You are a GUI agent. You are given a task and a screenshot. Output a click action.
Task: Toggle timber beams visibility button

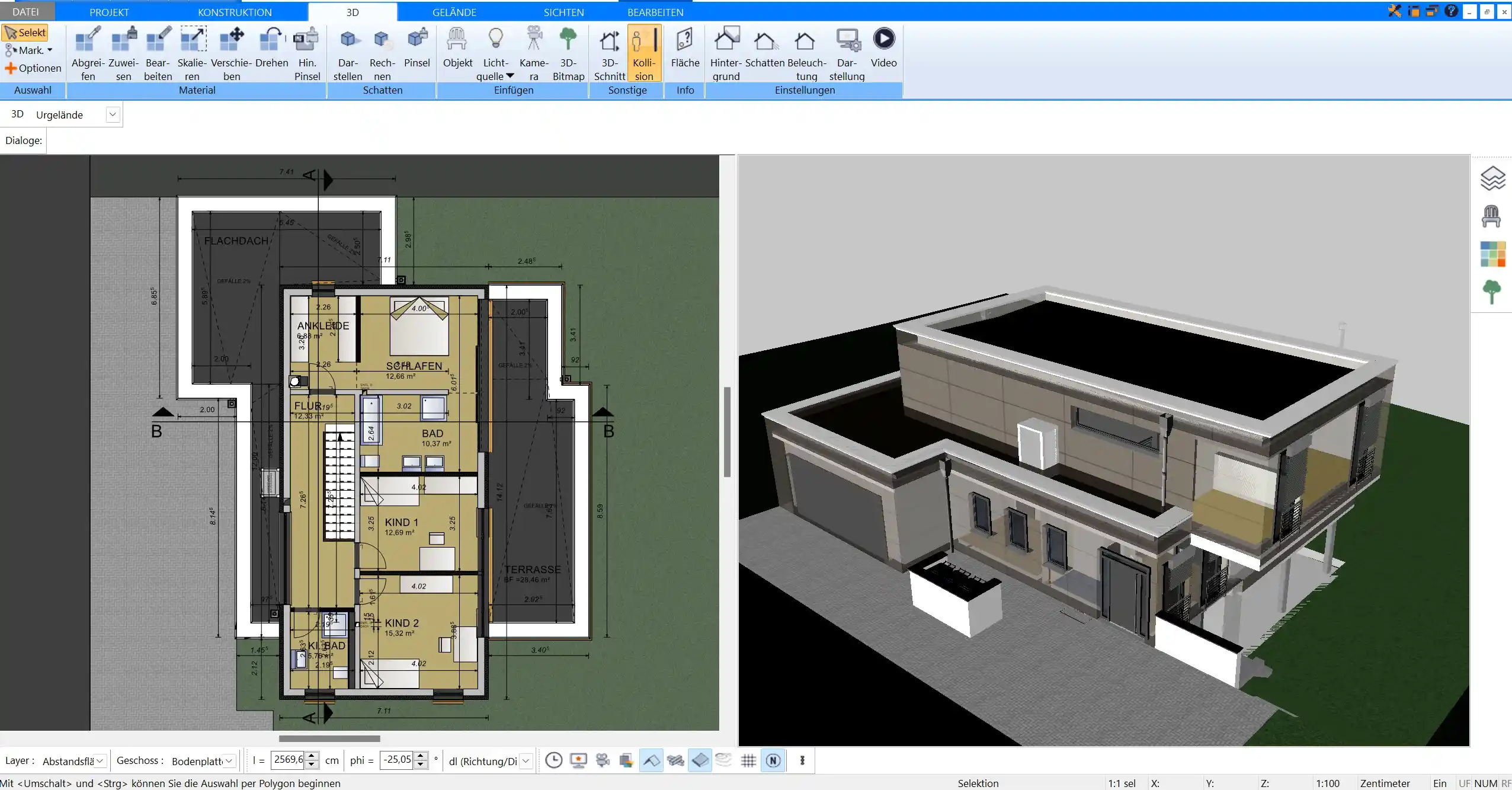(x=675, y=760)
